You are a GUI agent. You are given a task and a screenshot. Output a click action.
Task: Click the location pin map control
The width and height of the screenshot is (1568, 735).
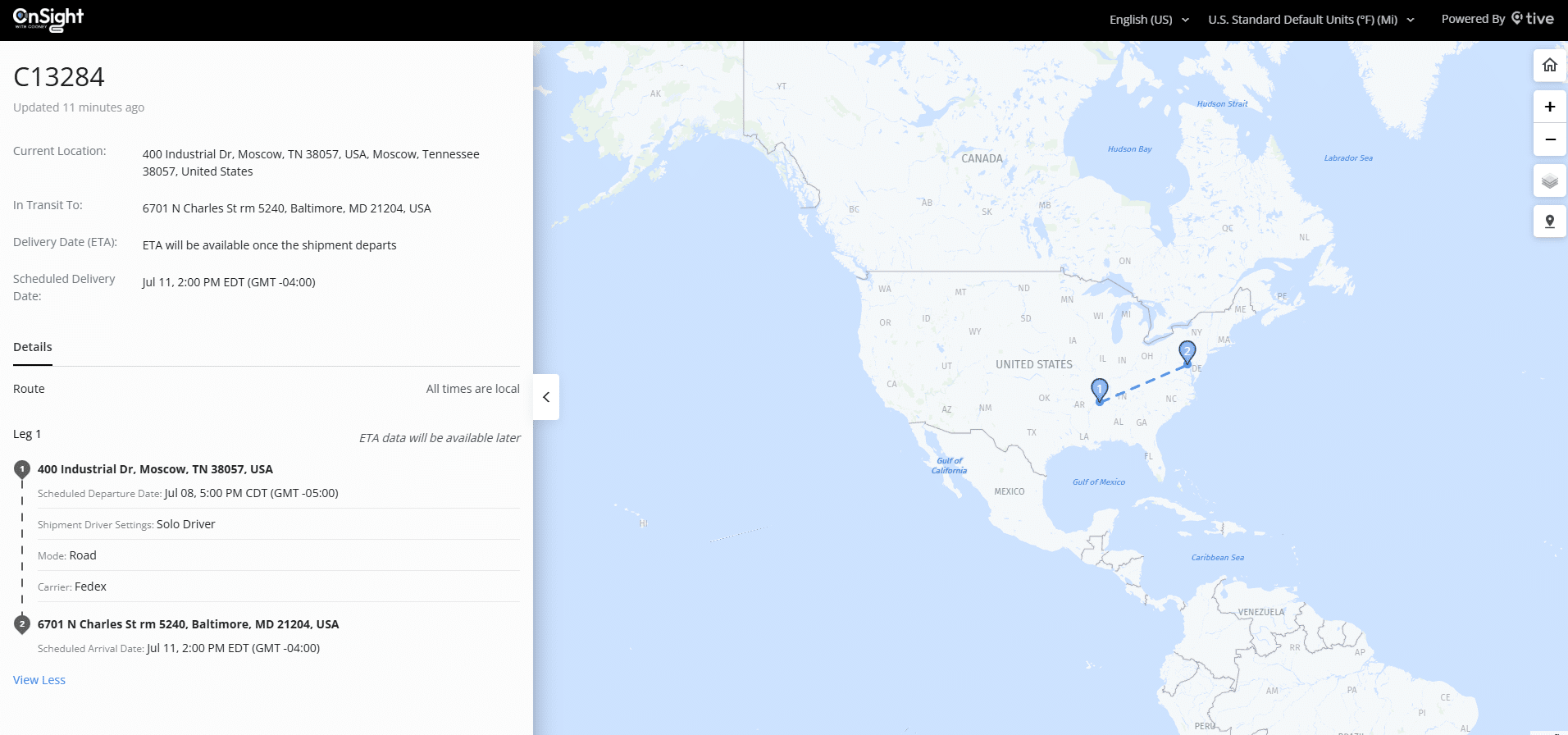[x=1549, y=221]
